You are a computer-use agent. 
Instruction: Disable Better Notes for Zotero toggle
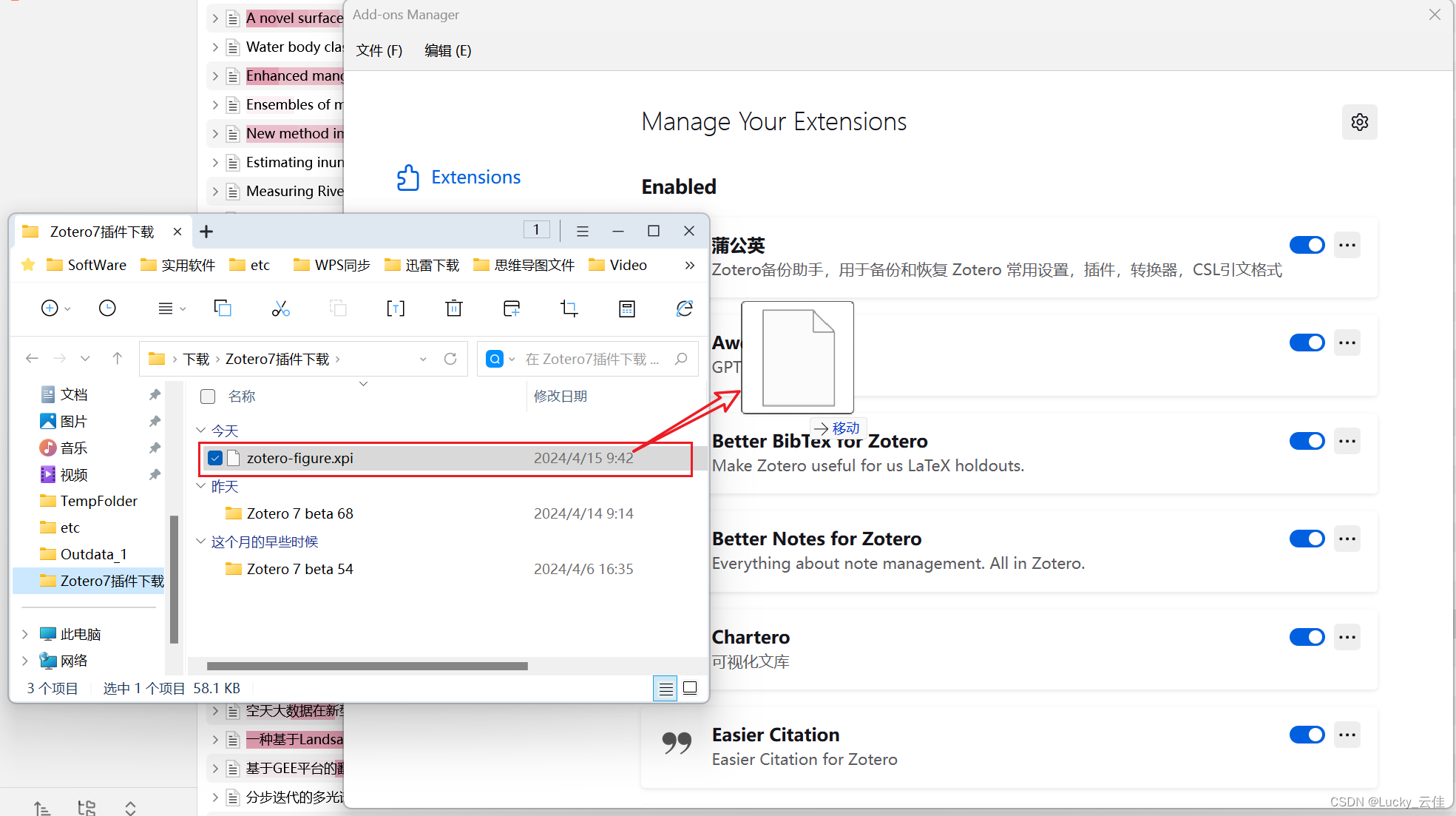pyautogui.click(x=1307, y=539)
